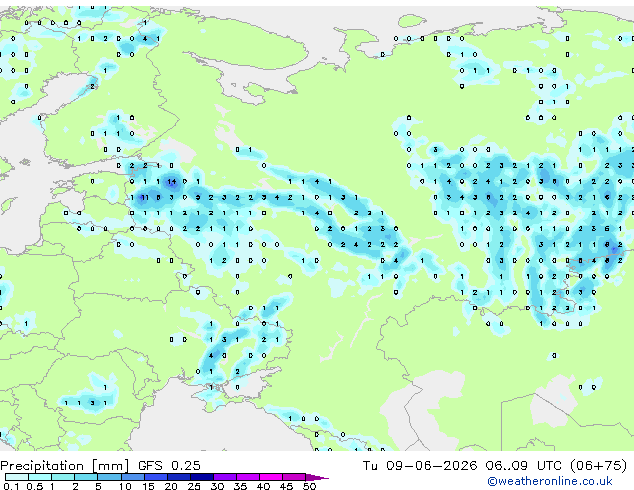Viewport: 634px width, 490px height.
Task: Click the 0.5–1 mm legend color swatch
Action: coord(40,477)
